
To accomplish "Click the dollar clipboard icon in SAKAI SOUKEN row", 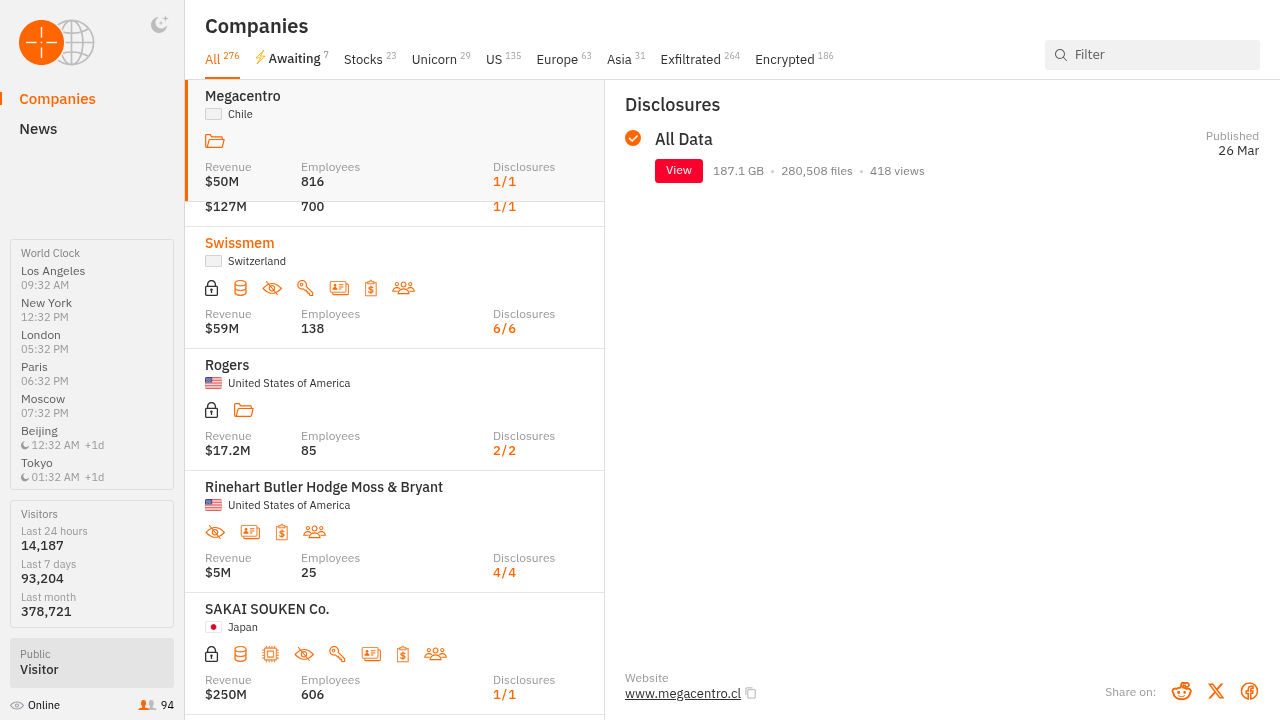I will tap(403, 654).
